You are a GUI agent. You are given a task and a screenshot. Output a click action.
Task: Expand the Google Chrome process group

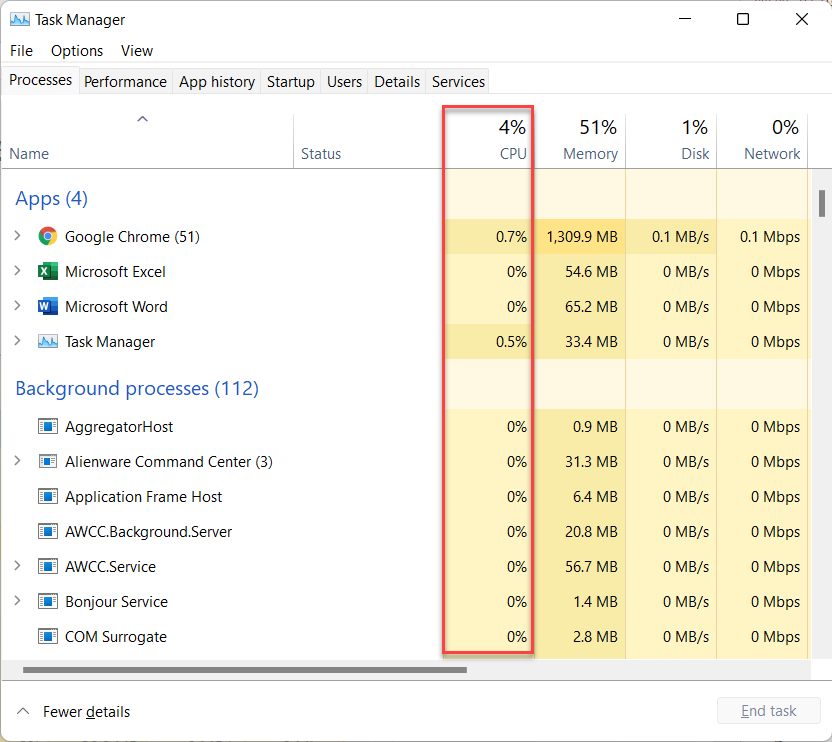[x=17, y=237]
